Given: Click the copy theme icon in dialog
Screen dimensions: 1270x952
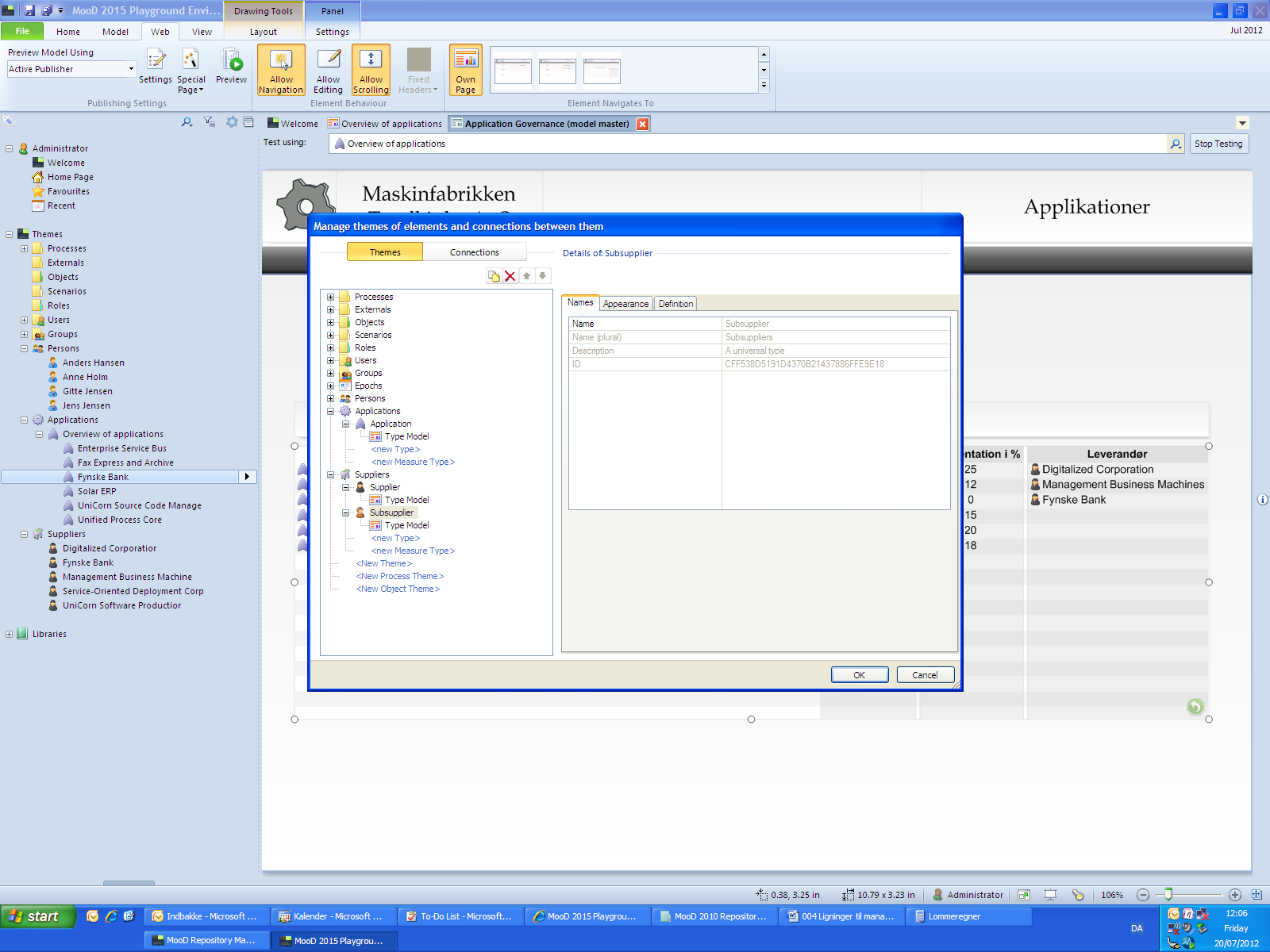Looking at the screenshot, I should click(494, 276).
